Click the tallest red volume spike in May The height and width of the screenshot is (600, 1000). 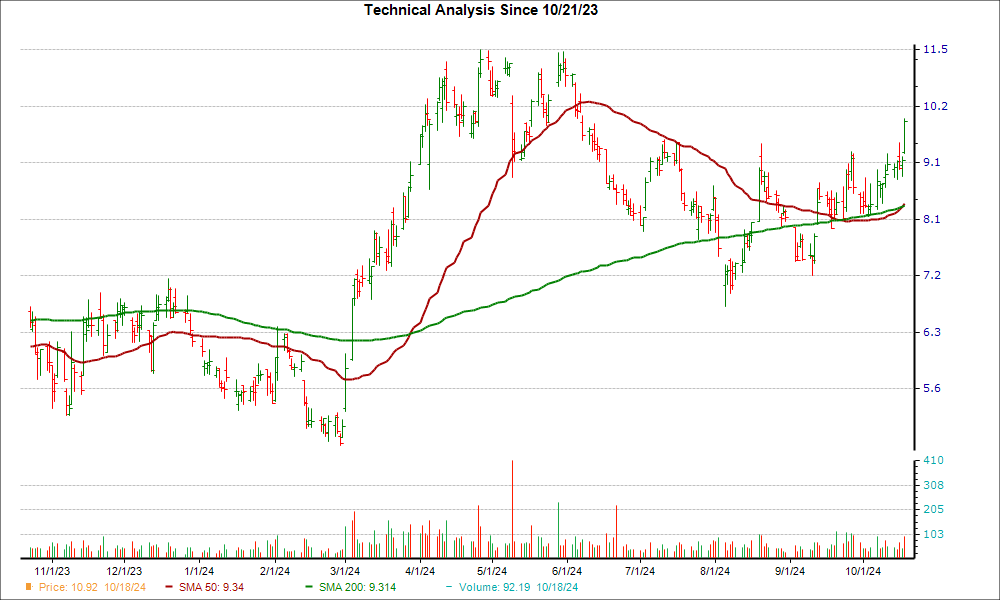point(512,509)
